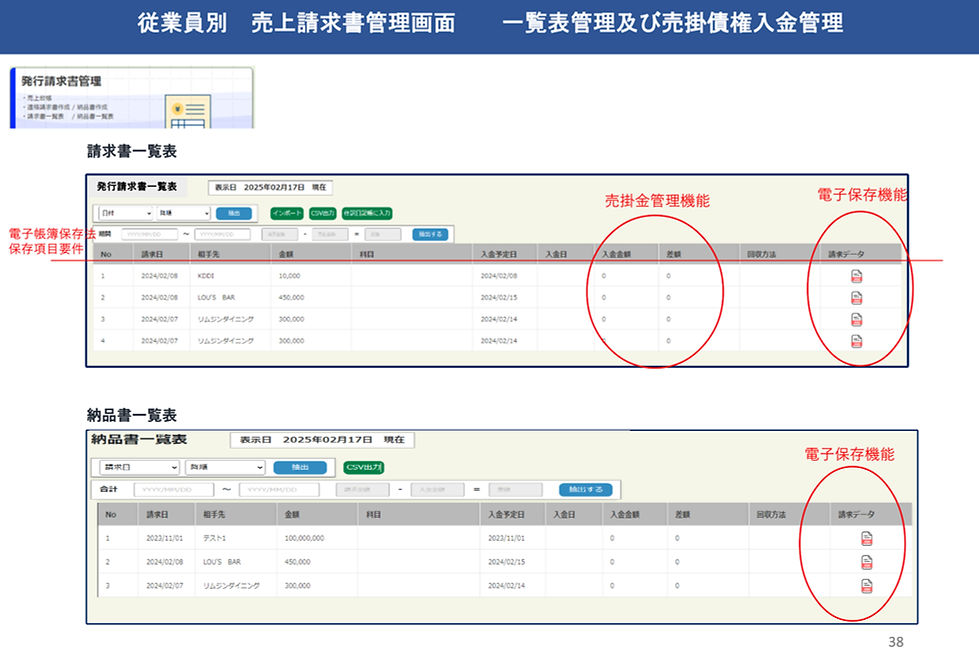Click CSV出力 button in invoice list
The height and width of the screenshot is (663, 979).
323,214
